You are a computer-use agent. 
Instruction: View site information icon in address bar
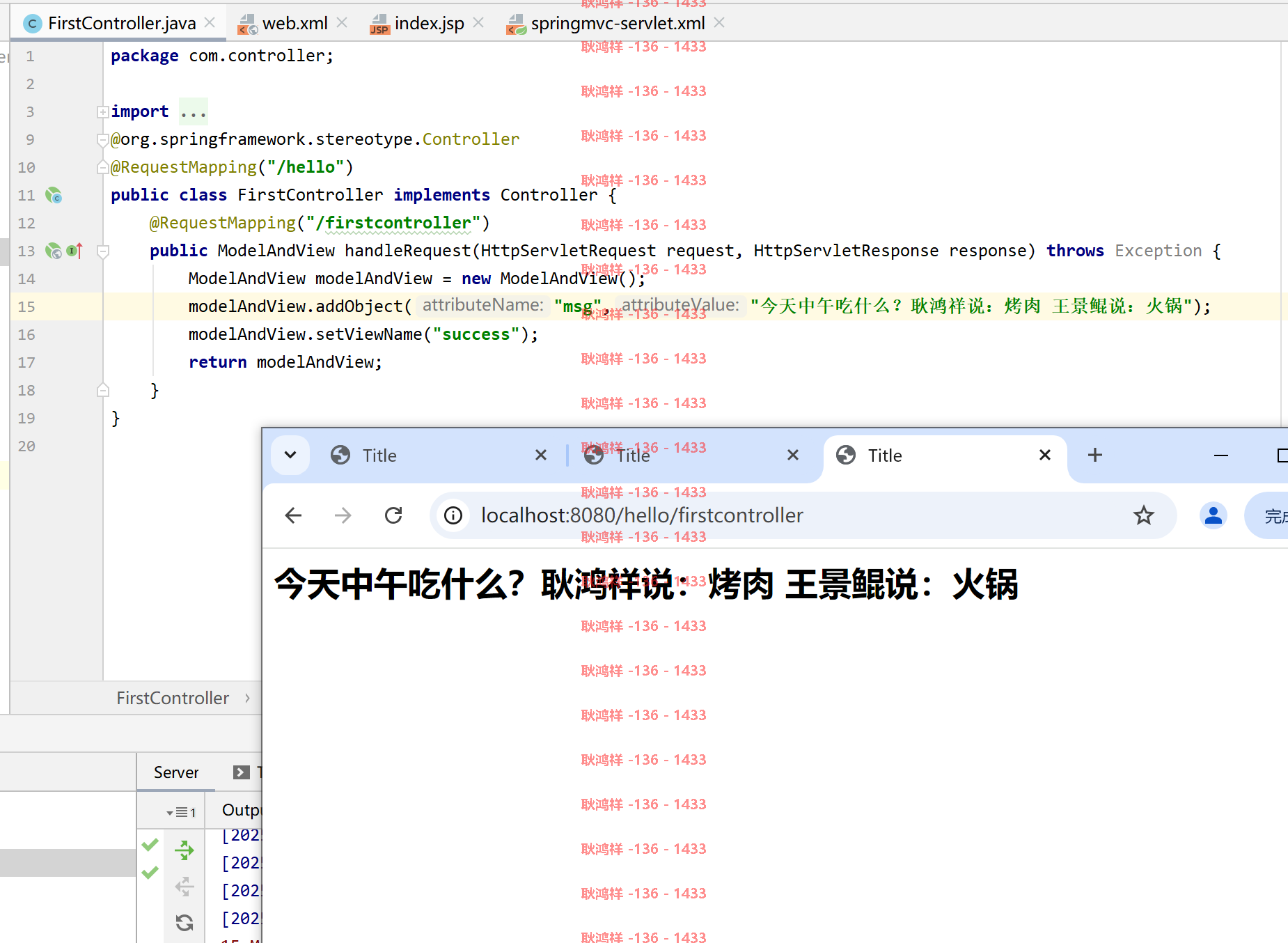[x=453, y=515]
